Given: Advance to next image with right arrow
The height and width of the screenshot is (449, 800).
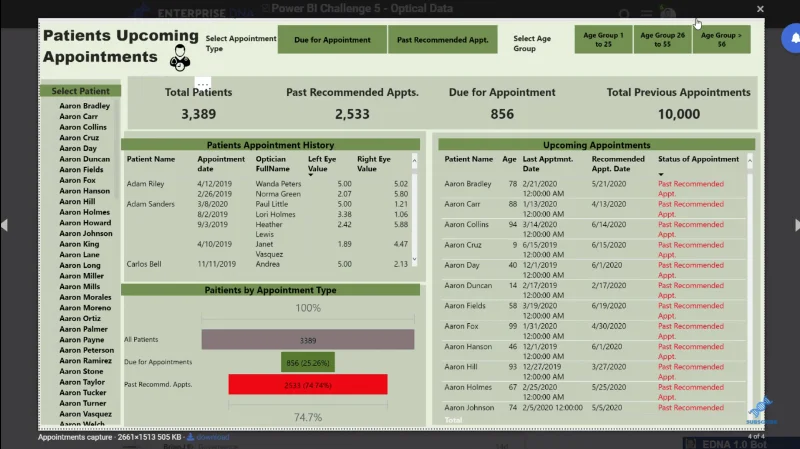Looking at the screenshot, I should tap(796, 225).
